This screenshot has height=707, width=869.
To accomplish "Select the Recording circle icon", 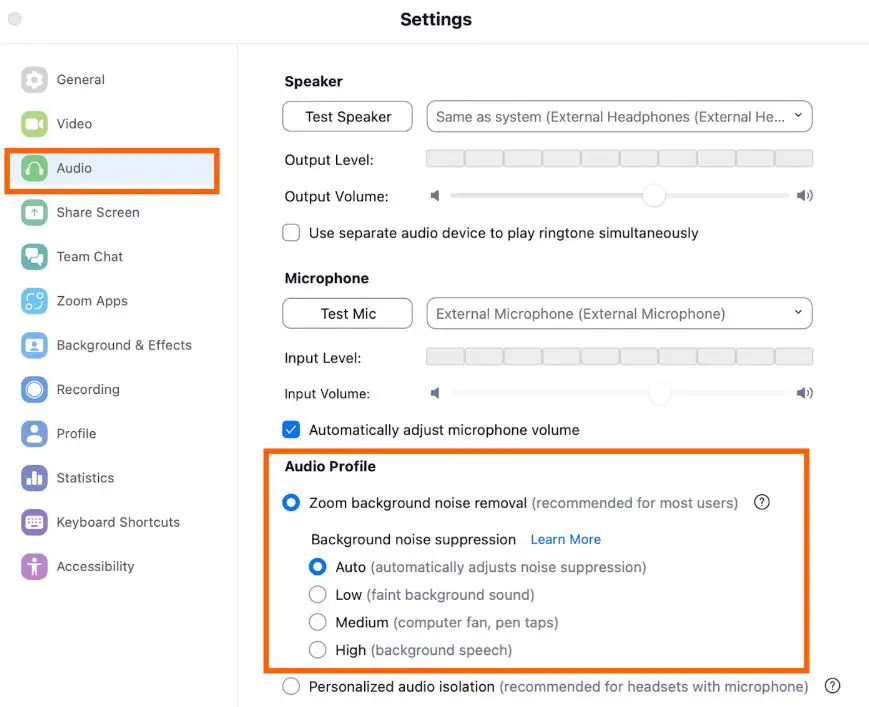I will pos(34,390).
